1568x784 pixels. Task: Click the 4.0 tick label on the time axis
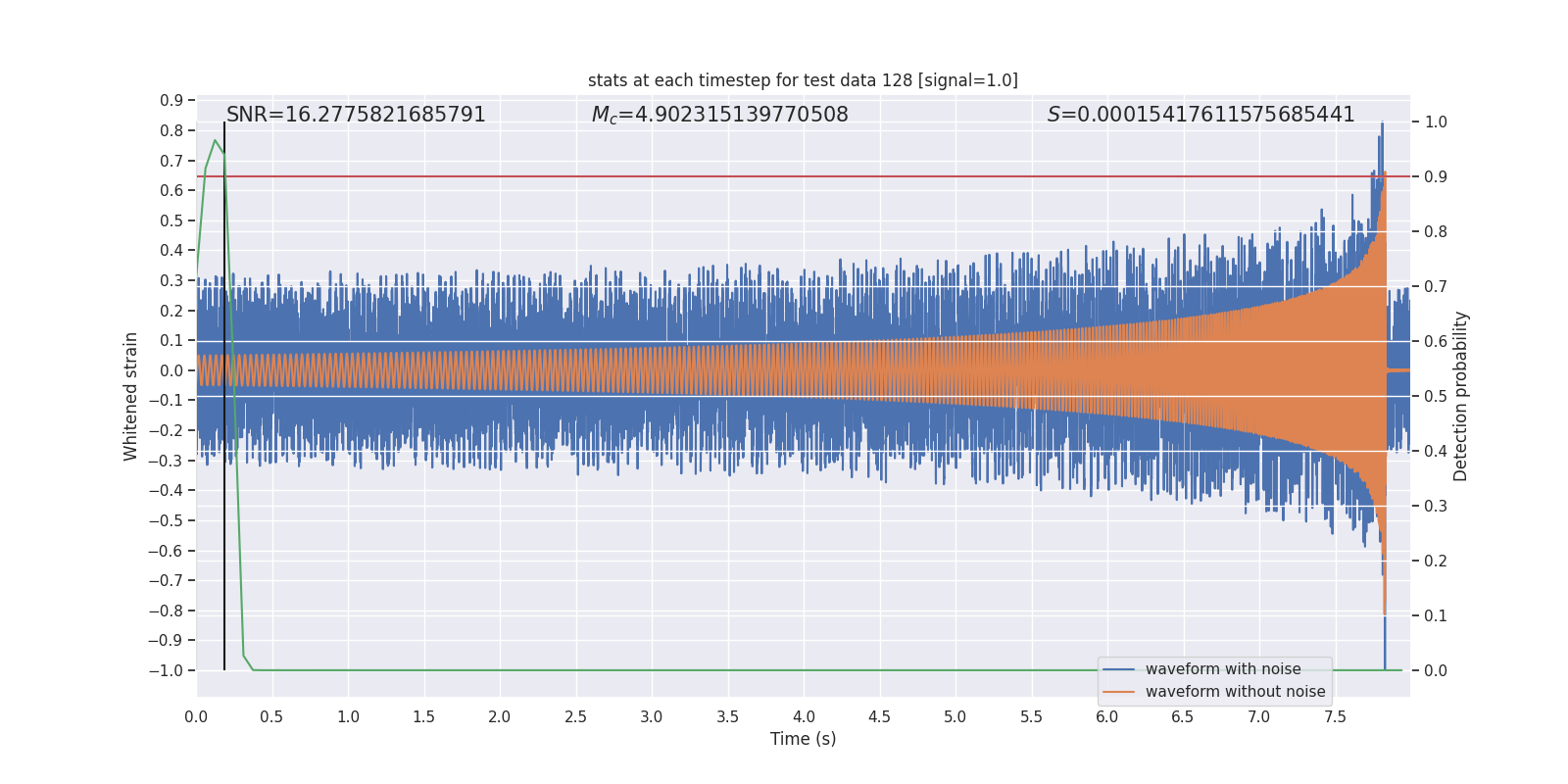tap(804, 717)
